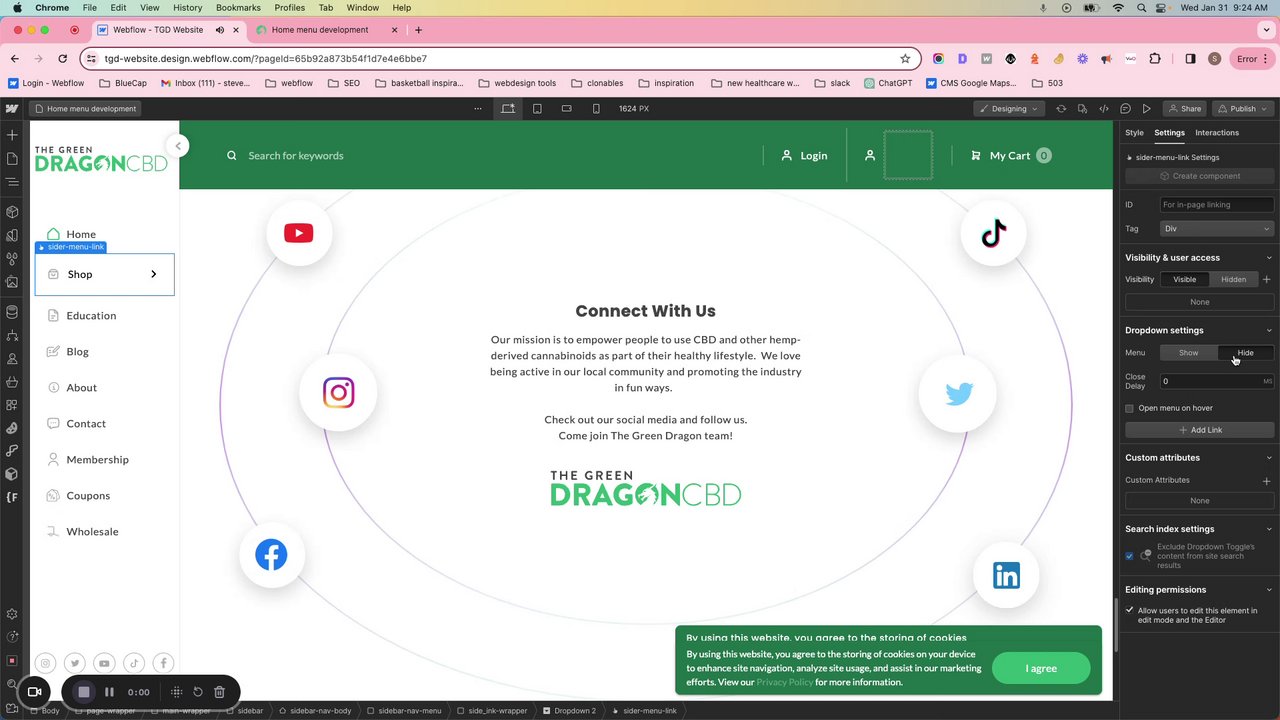1280x720 pixels.
Task: Open the Apps grid icon
Action: [x=12, y=405]
